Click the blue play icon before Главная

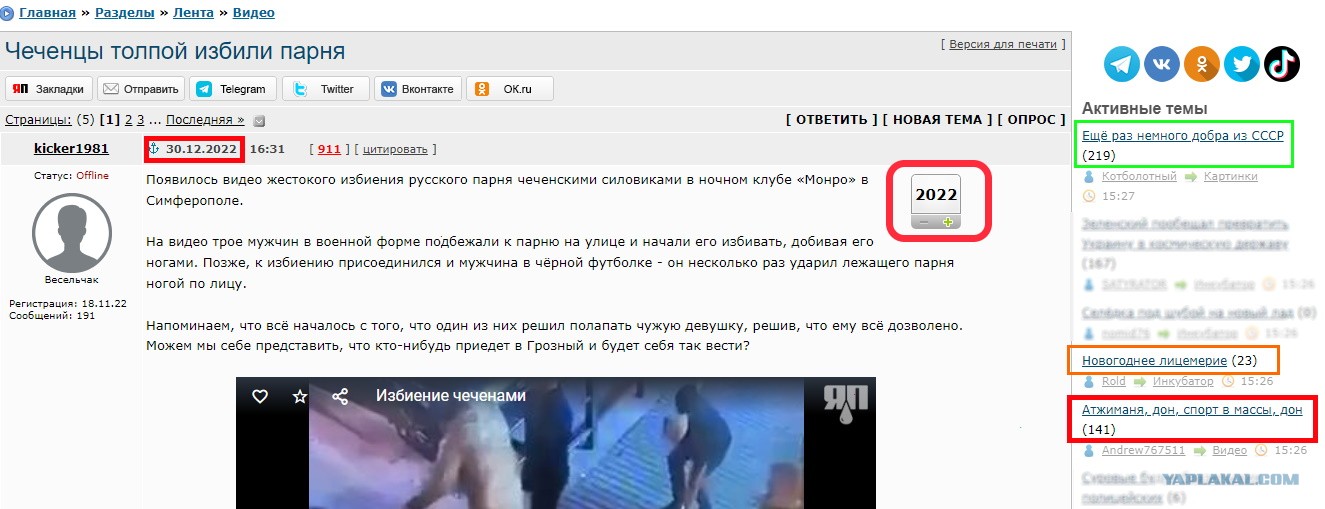(8, 13)
